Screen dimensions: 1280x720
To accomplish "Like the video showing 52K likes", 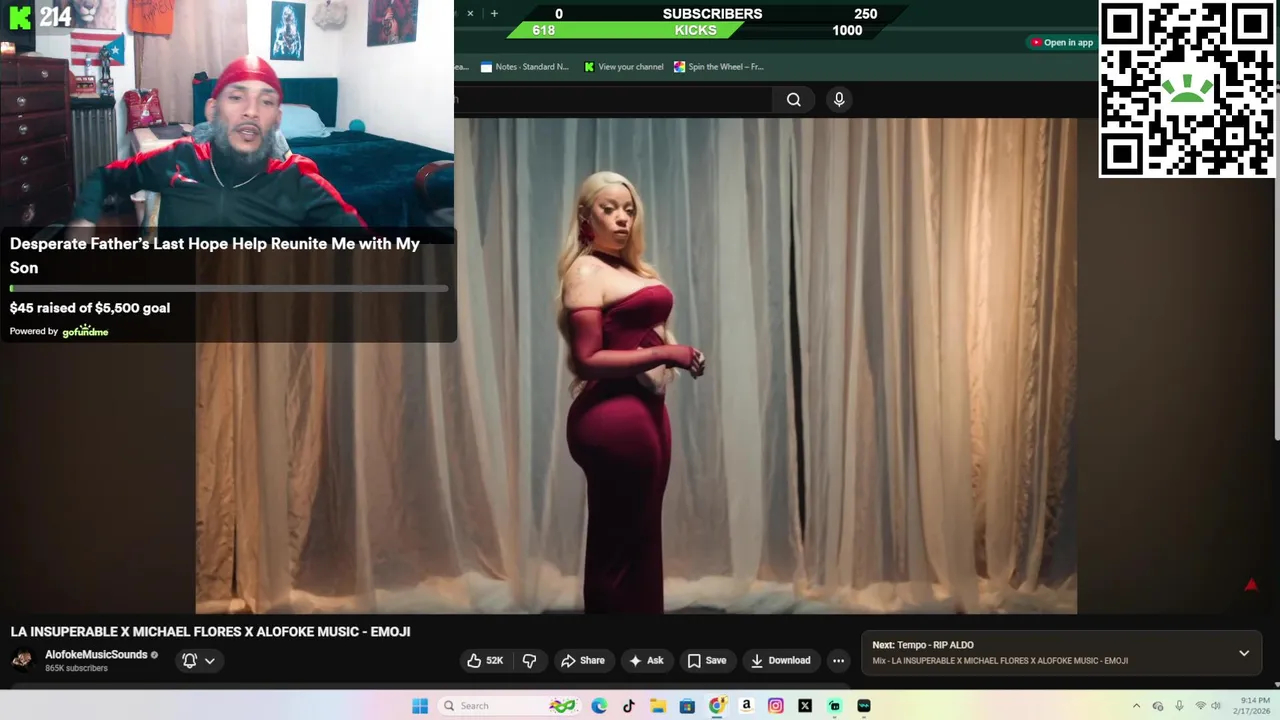I will pos(485,660).
